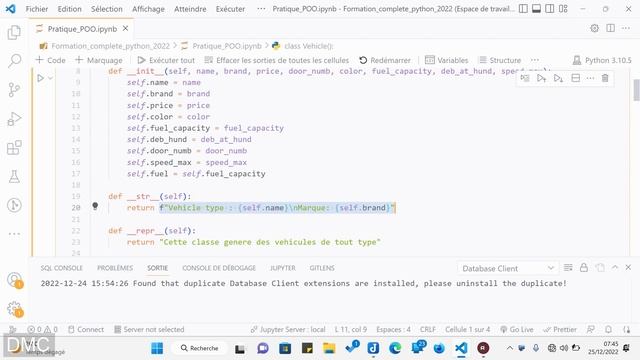The image size is (640, 360).
Task: Click the editor vertical scrollbar thumb
Action: click(636, 90)
